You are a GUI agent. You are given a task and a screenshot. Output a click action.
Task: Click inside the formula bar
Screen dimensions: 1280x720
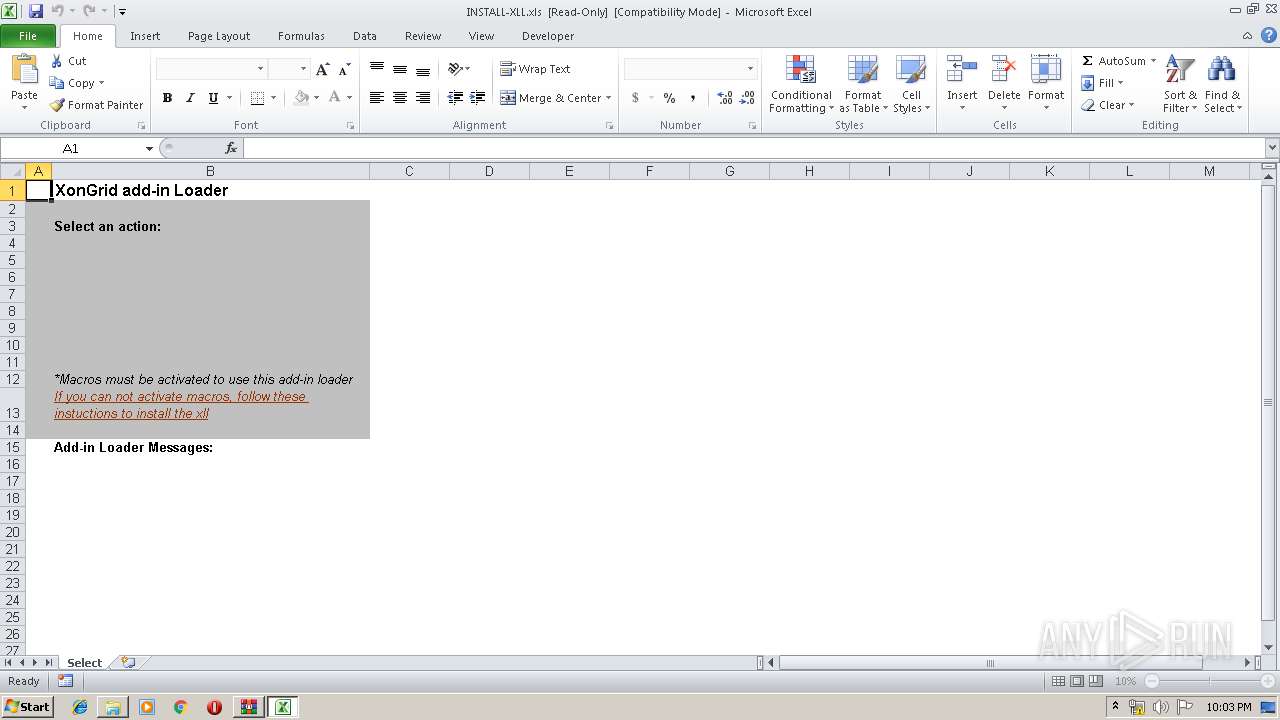753,148
